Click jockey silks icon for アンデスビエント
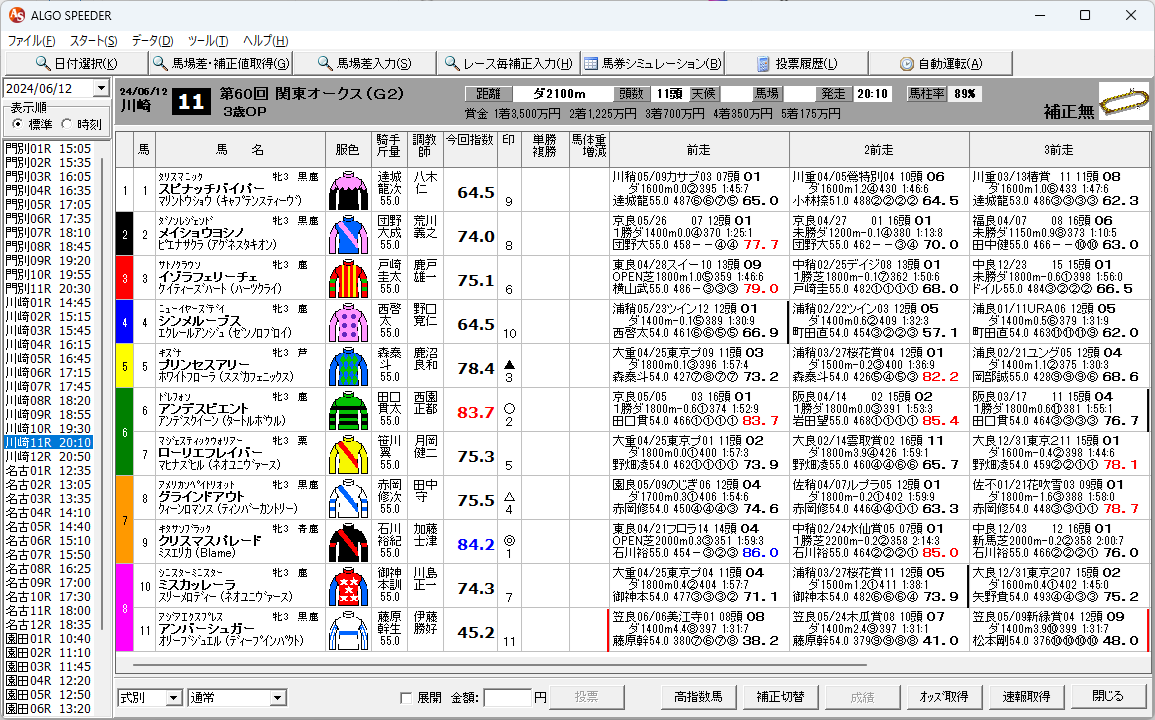1155x720 pixels. tap(348, 411)
